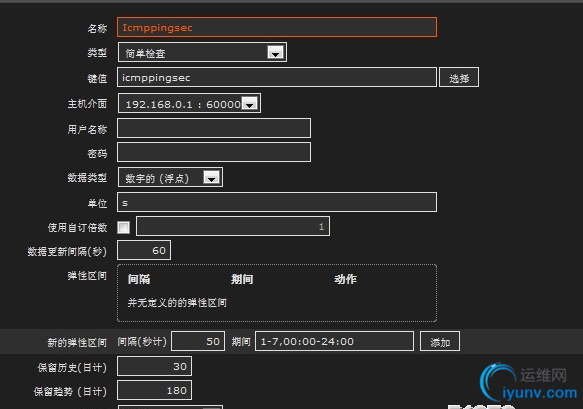The width and height of the screenshot is (583, 409).
Task: Click the 间隔 column header in 弹性区间
Action: [x=139, y=279]
